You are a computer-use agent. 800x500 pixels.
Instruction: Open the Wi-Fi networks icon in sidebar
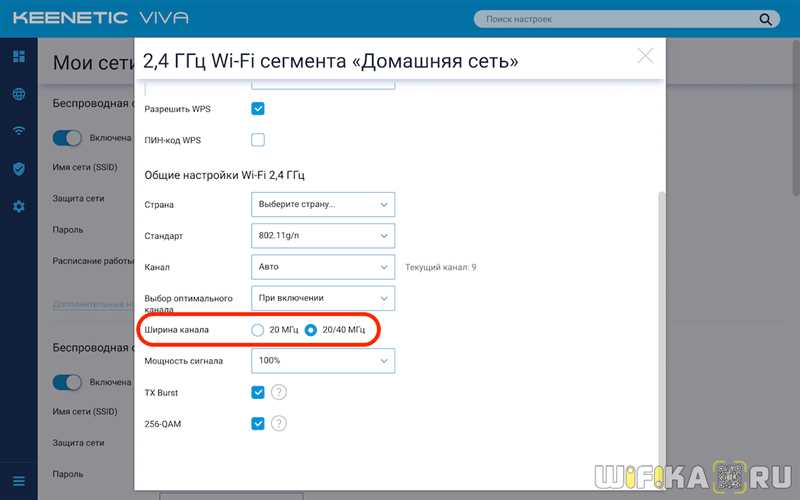[19, 131]
